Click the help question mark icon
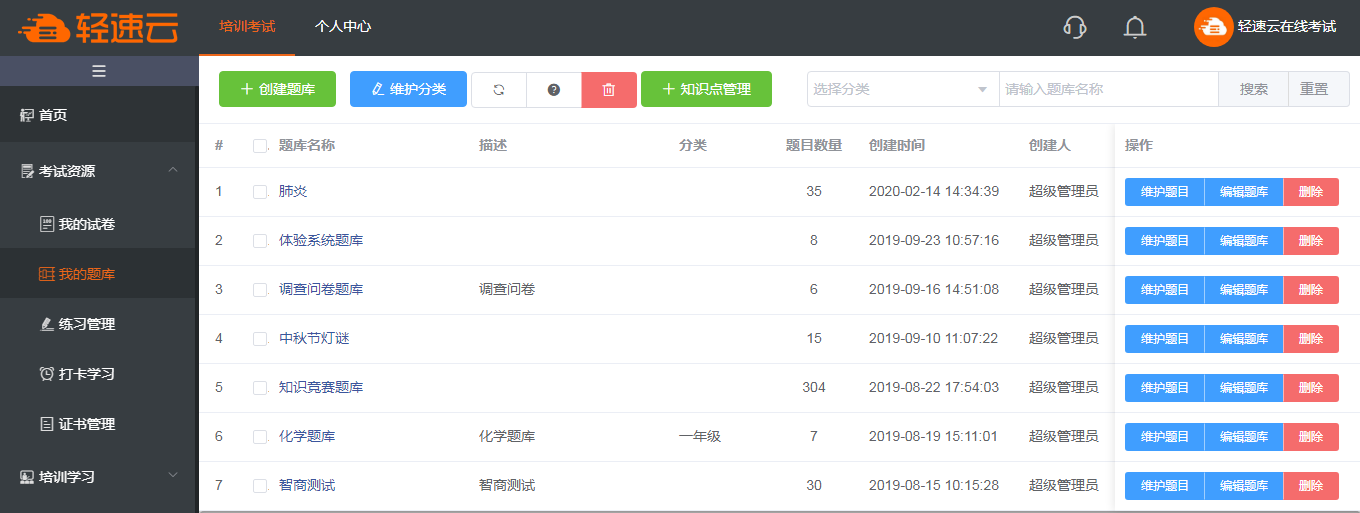 click(554, 89)
